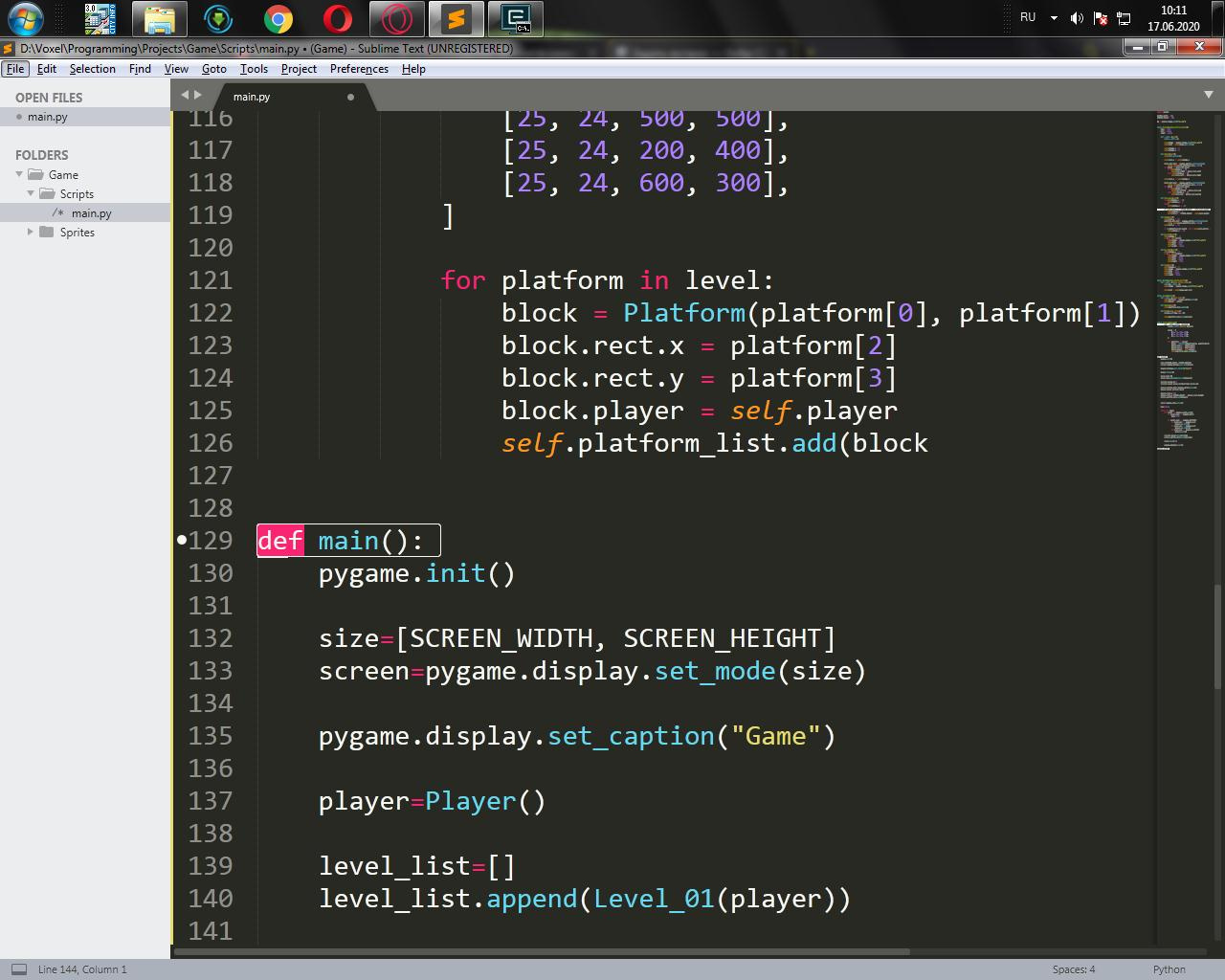Click the Show Desktop strip
Viewport: 1225px width, 980px height.
click(x=1217, y=18)
